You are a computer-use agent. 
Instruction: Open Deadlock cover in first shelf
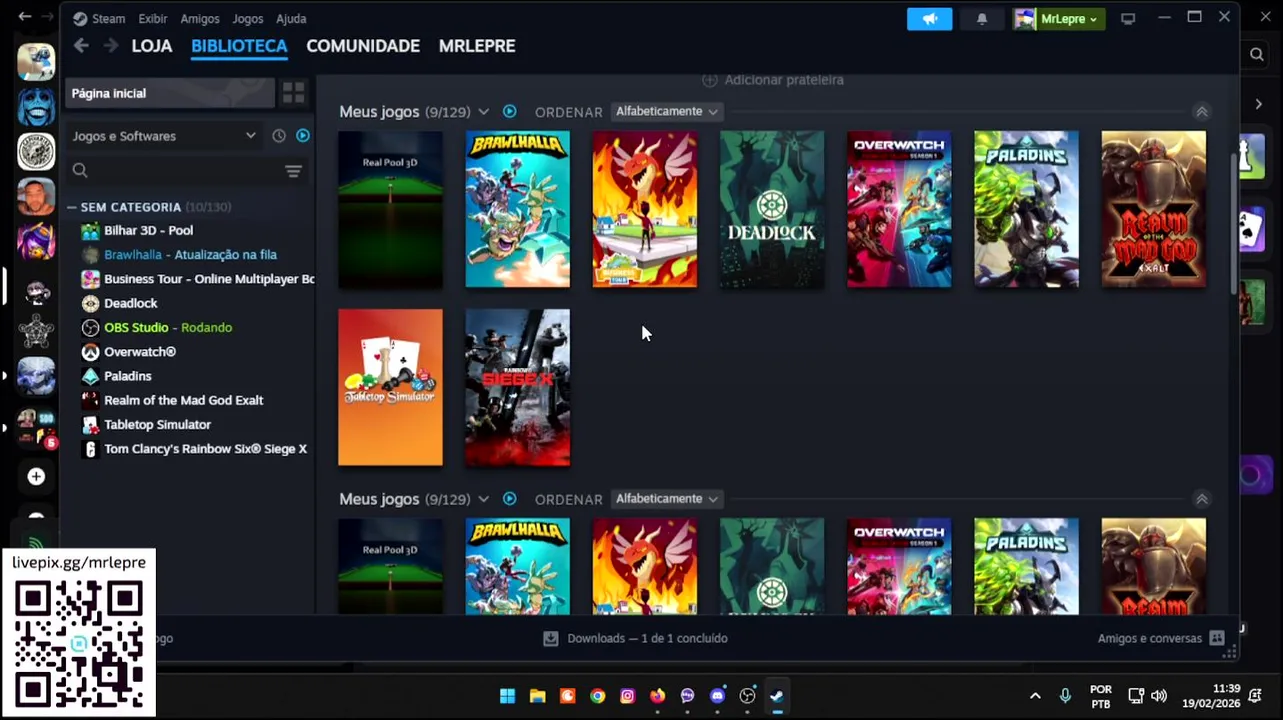pos(772,209)
